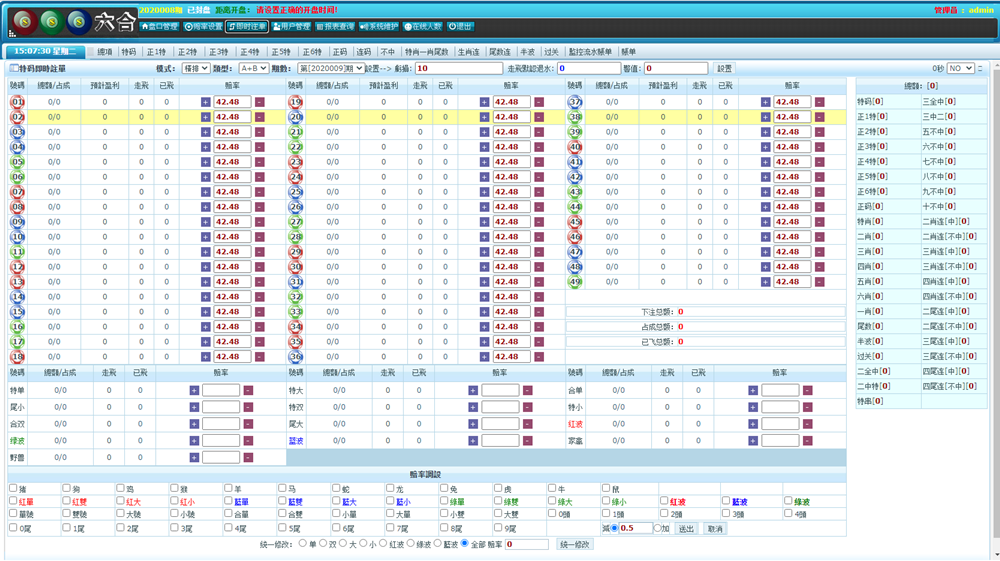The width and height of the screenshot is (1000, 561).
Task: Click the red number 01 ball
Action: click(18, 102)
